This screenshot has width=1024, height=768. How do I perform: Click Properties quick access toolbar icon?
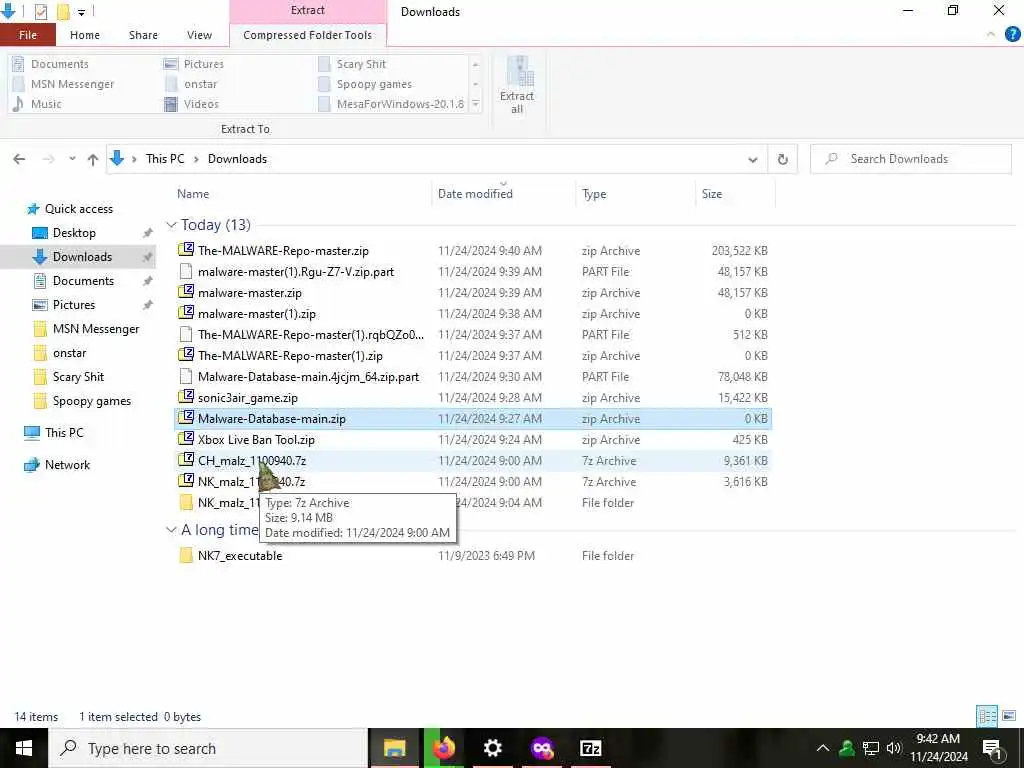click(40, 11)
